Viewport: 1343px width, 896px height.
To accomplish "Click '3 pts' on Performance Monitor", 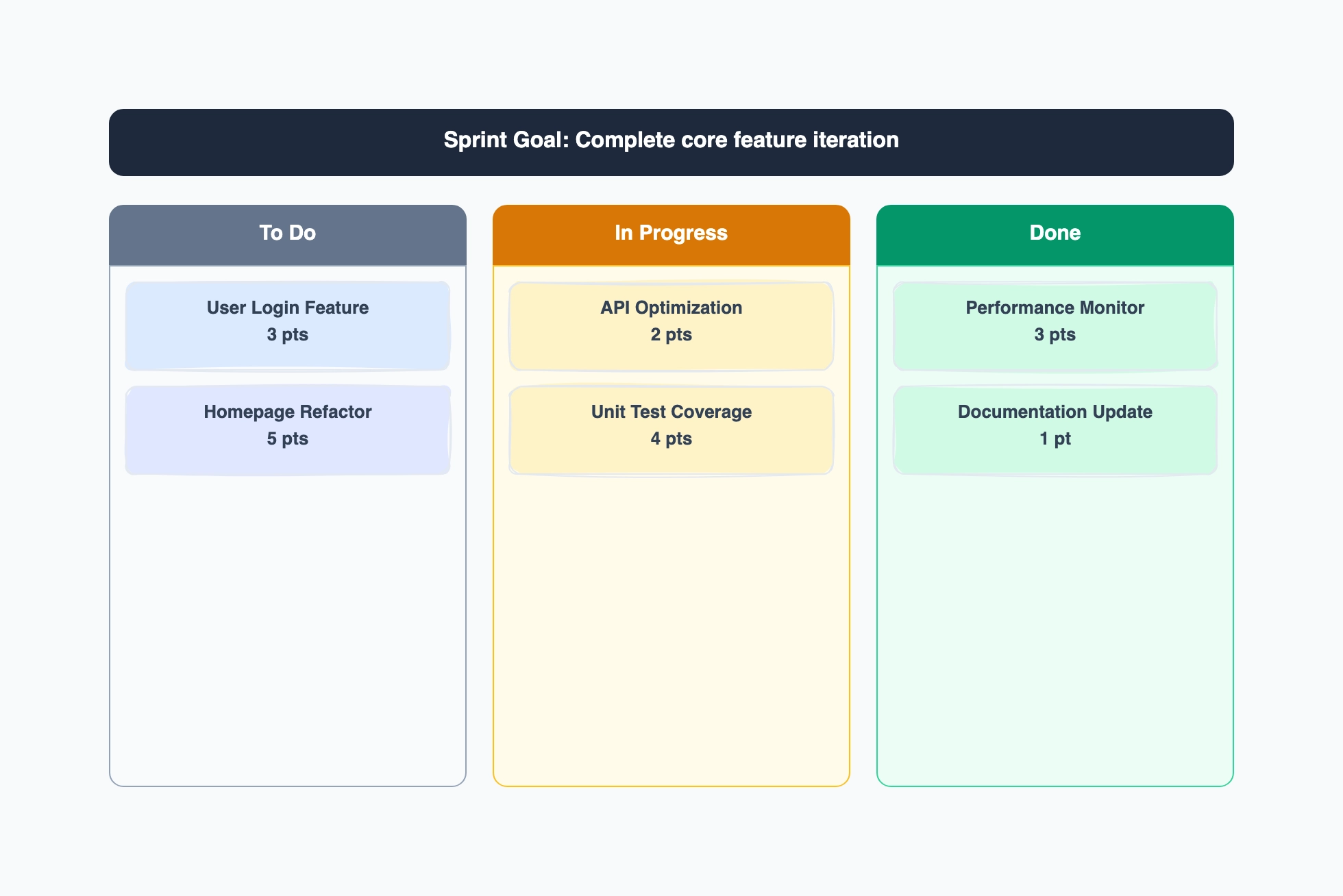I will click(x=1055, y=335).
